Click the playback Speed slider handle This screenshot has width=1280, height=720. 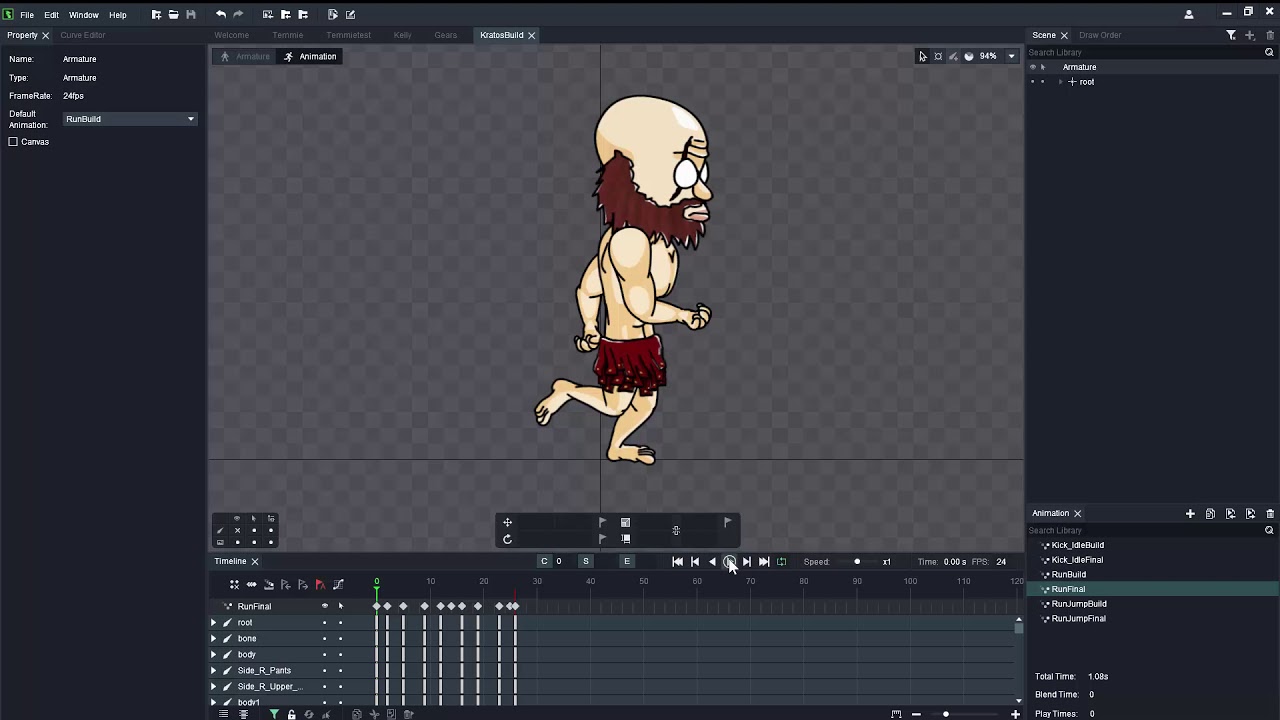857,562
